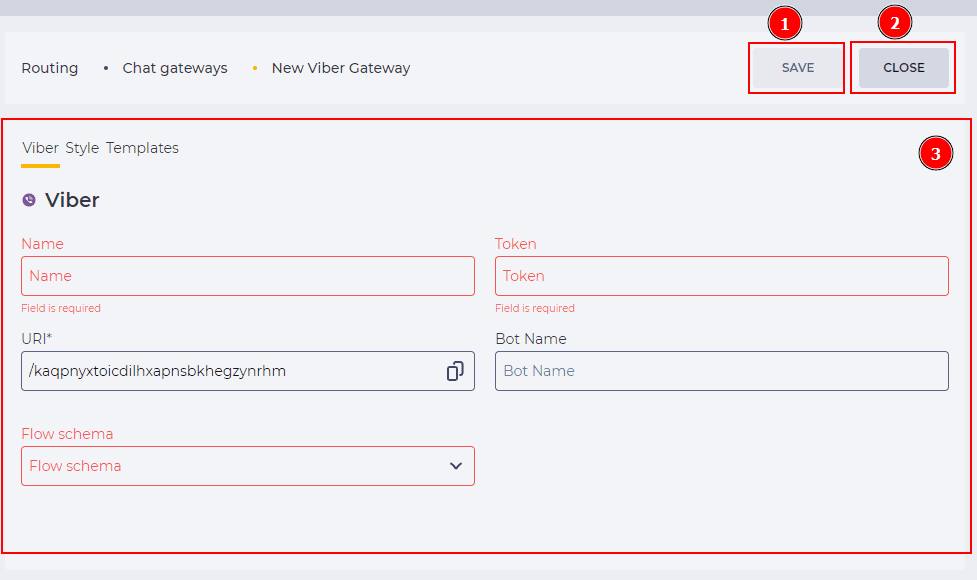Viewport: 977px width, 580px height.
Task: Focus the Bot Name field
Action: pos(722,371)
